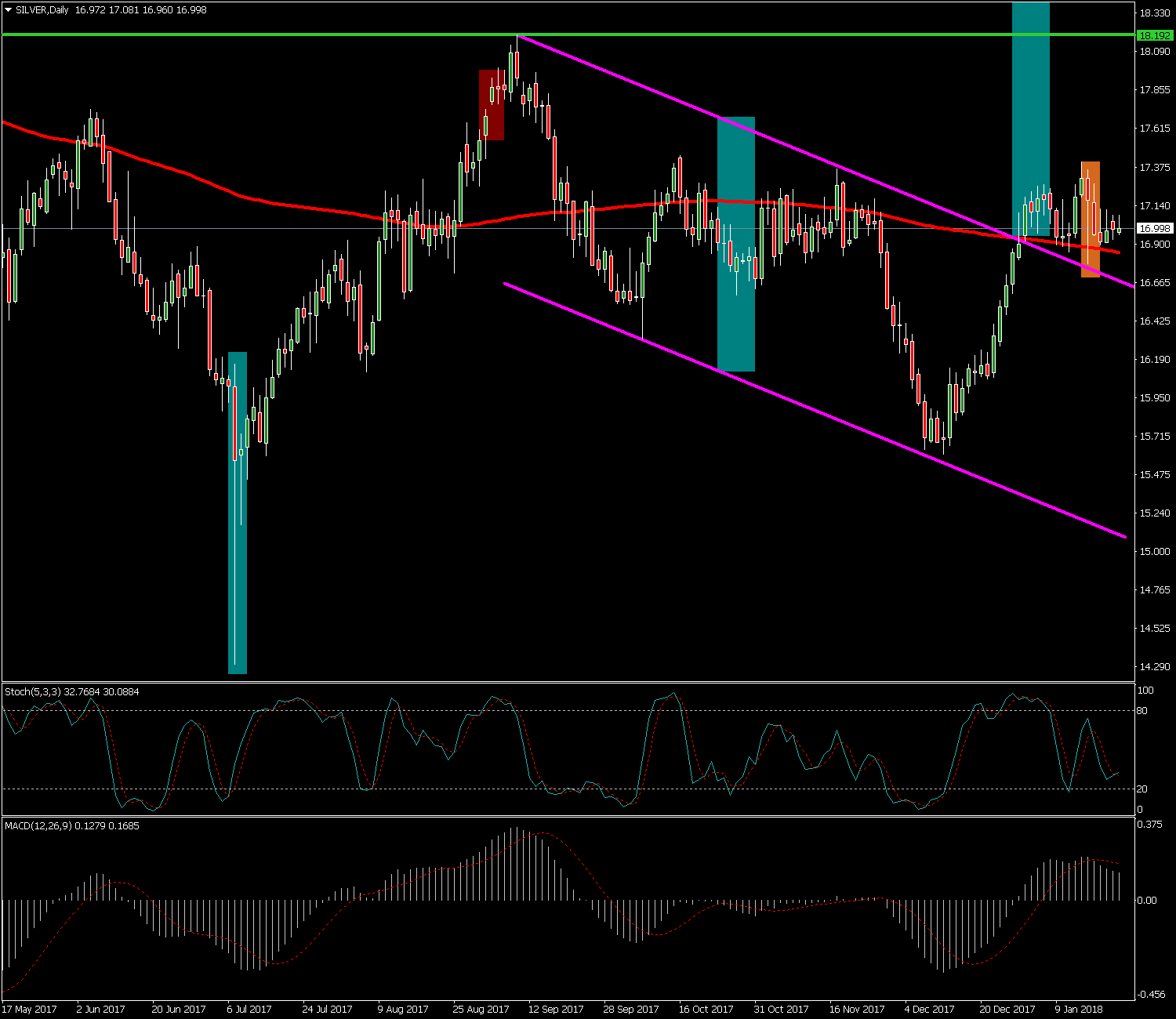Click the 25 Aug 2017 date label
1176x1019 pixels.
pyautogui.click(x=480, y=1009)
